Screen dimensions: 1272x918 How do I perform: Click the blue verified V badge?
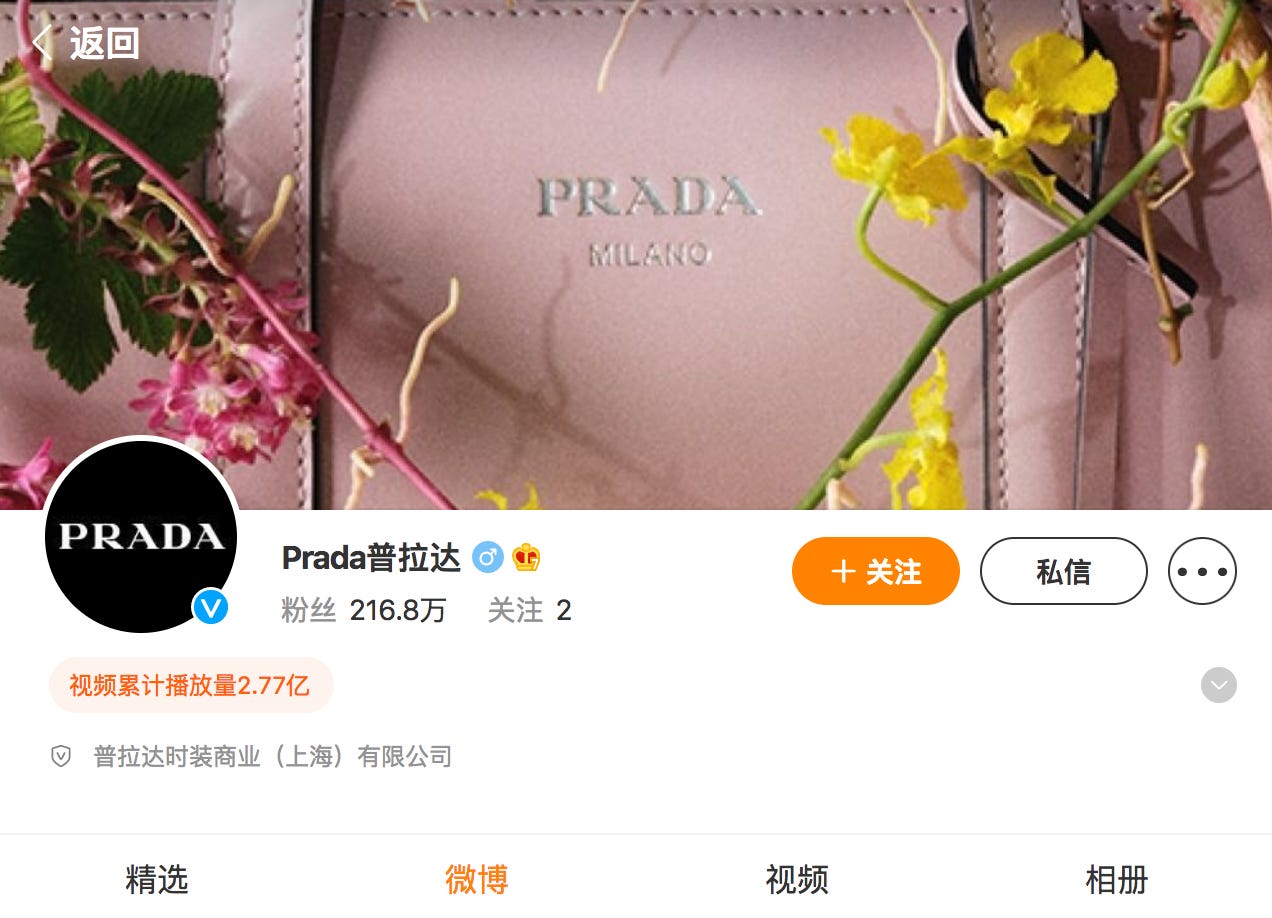pyautogui.click(x=210, y=606)
